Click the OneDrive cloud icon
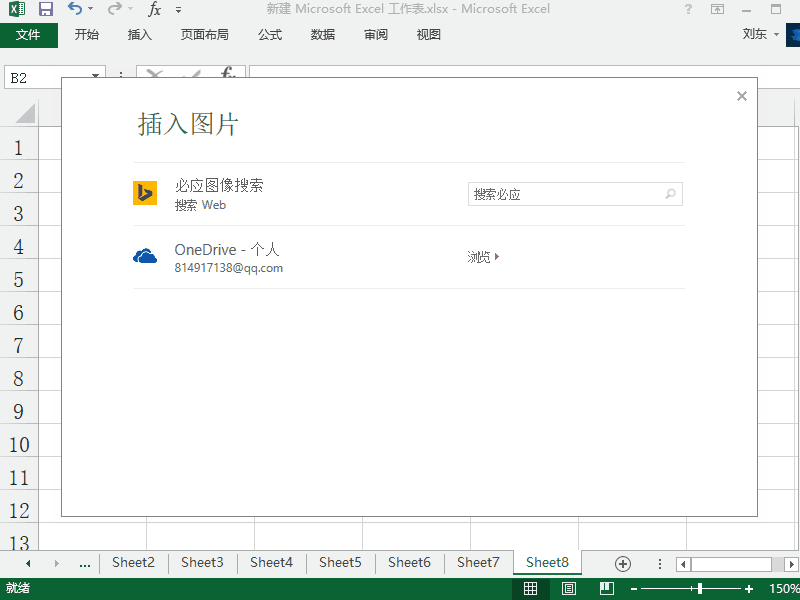The width and height of the screenshot is (800, 600). tap(145, 256)
